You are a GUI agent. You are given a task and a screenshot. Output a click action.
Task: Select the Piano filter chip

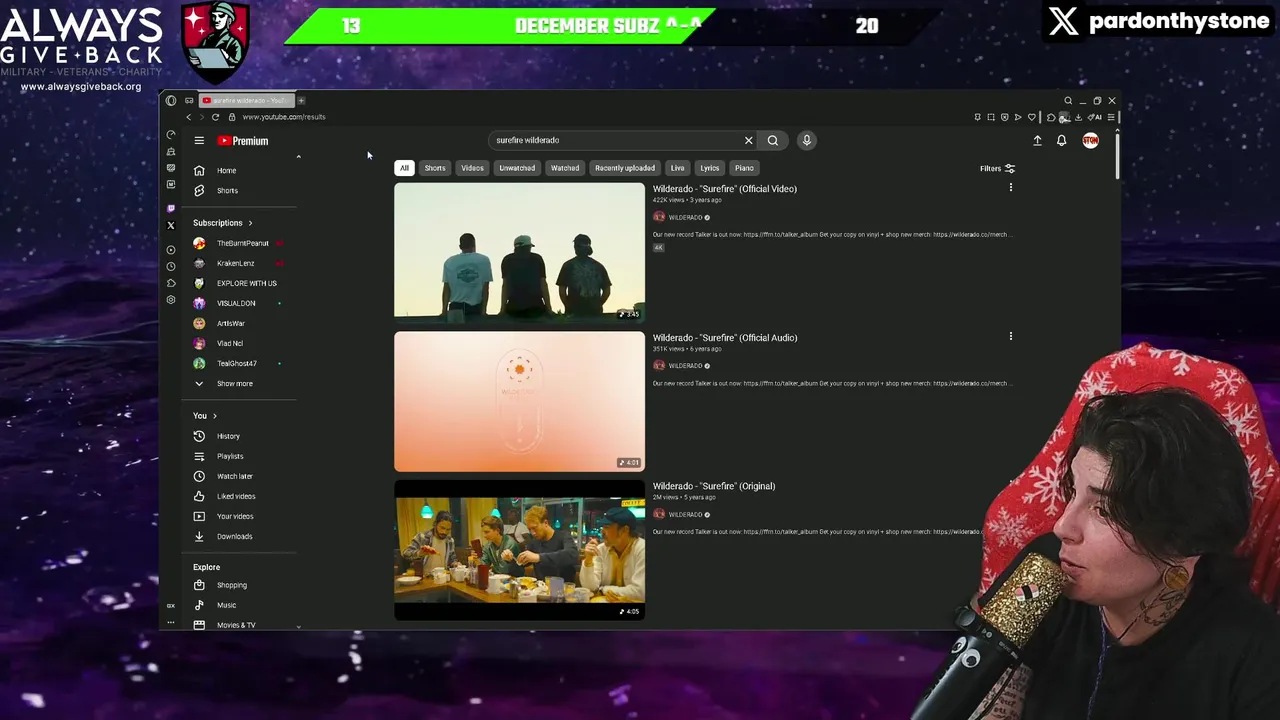pos(744,168)
